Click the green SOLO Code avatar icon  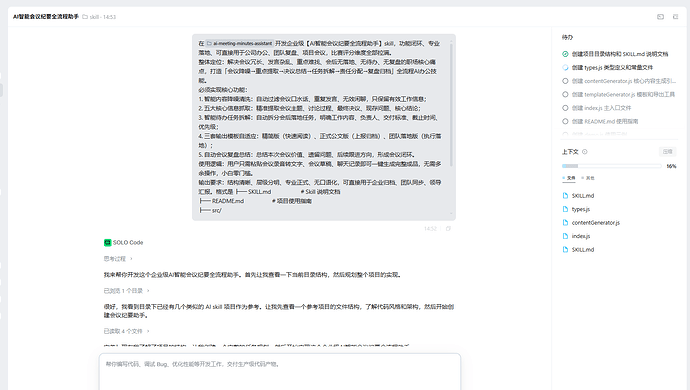pyautogui.click(x=107, y=243)
